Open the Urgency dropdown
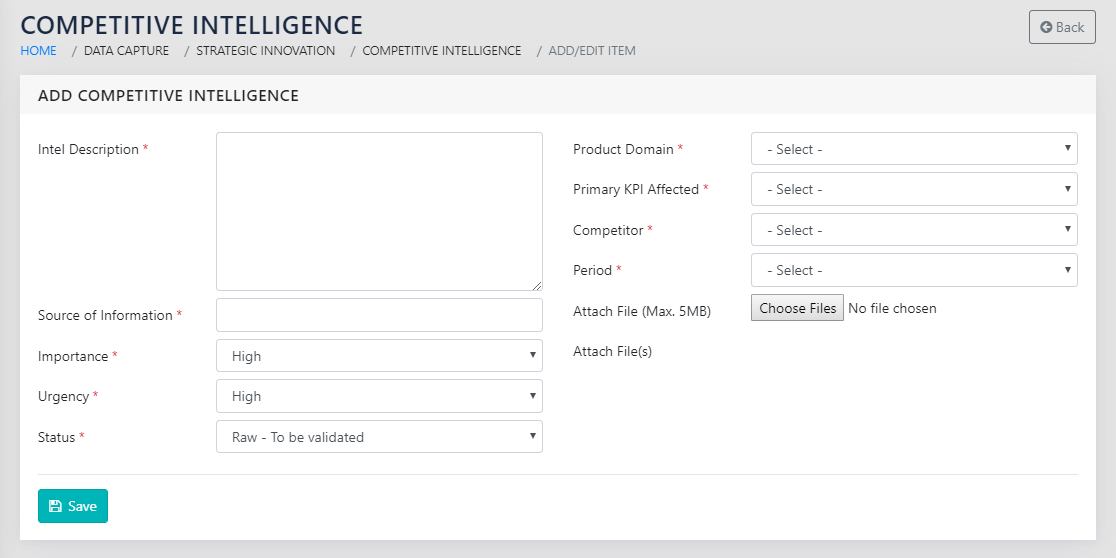The height and width of the screenshot is (558, 1116). (379, 396)
